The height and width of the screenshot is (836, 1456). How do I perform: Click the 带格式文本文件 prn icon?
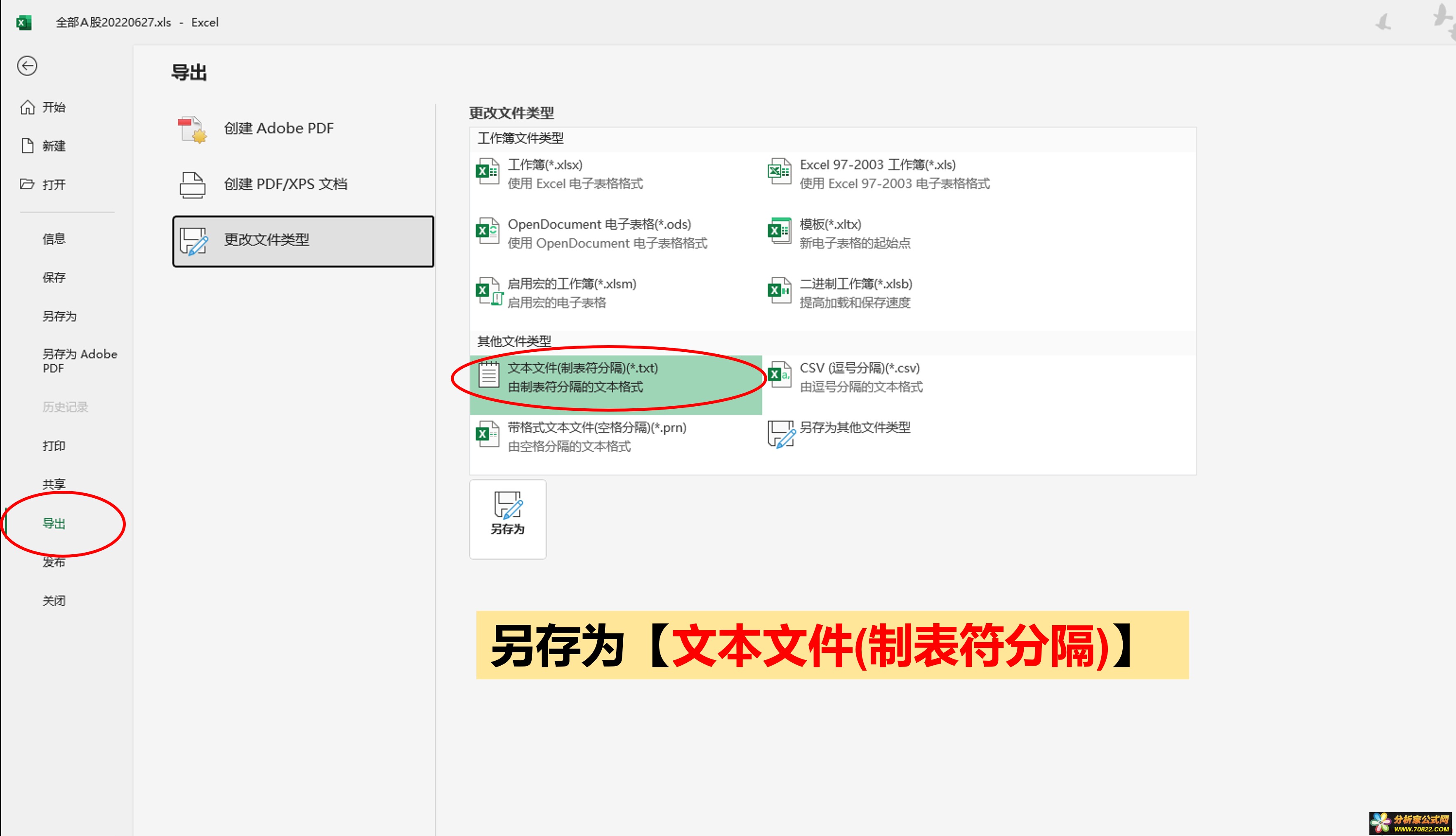[488, 435]
